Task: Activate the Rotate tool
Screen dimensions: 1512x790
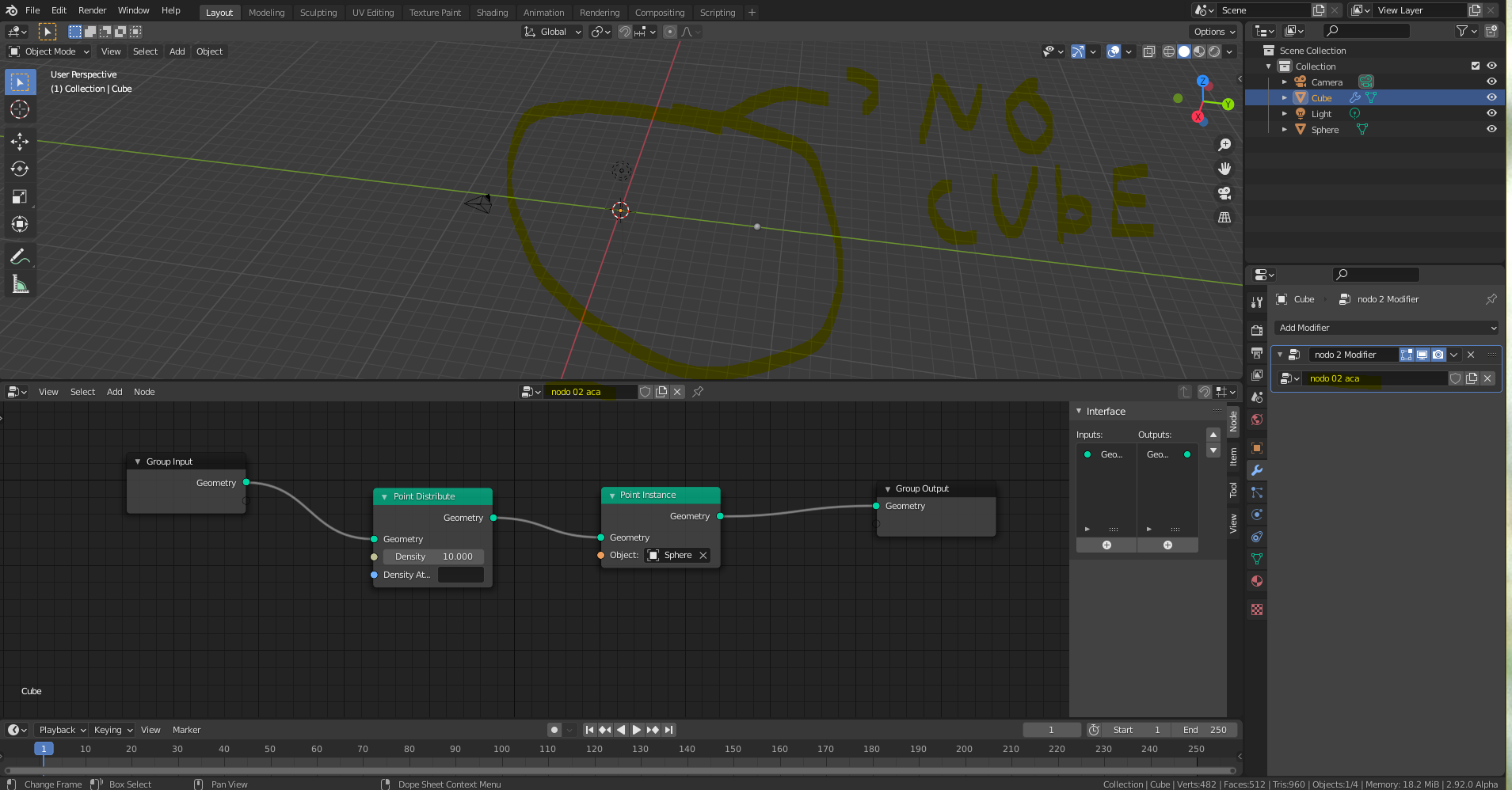Action: (x=20, y=169)
